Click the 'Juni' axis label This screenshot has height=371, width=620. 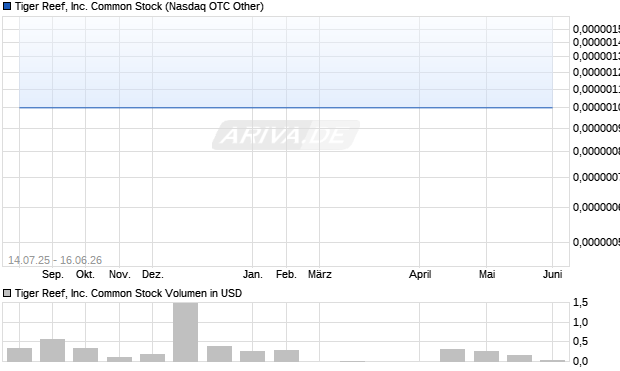tap(552, 274)
